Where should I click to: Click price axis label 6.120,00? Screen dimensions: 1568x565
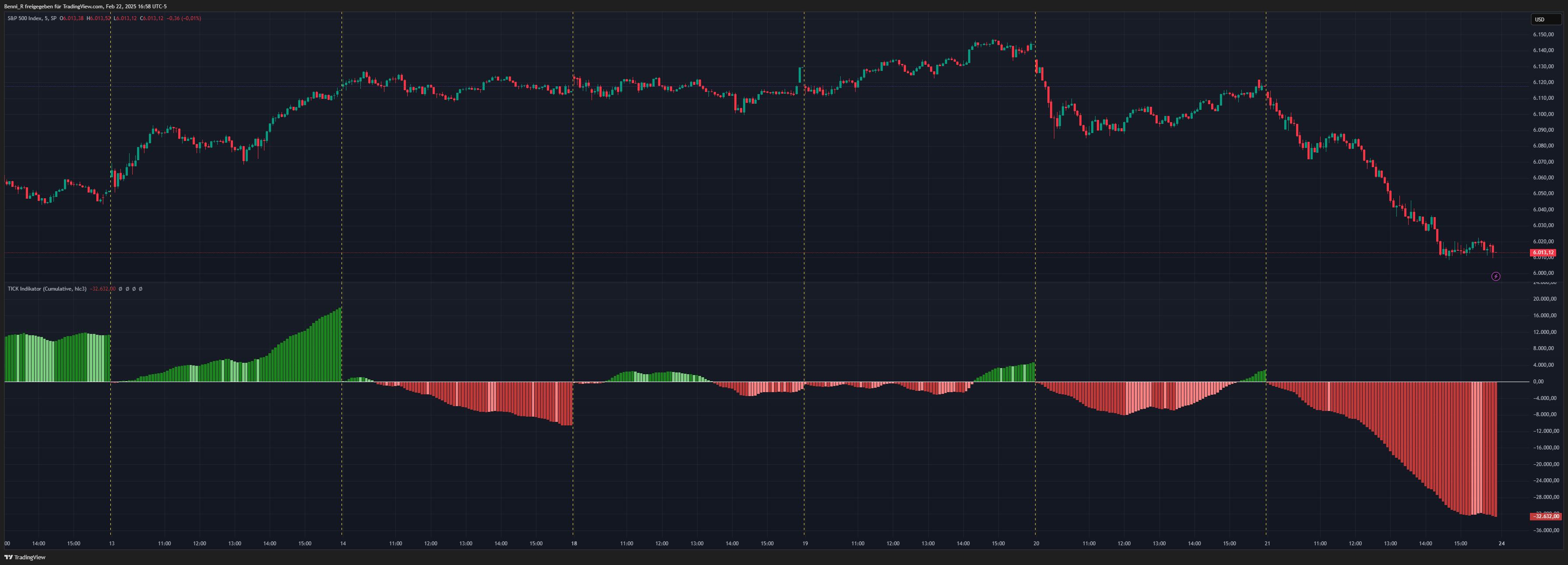pyautogui.click(x=1543, y=82)
